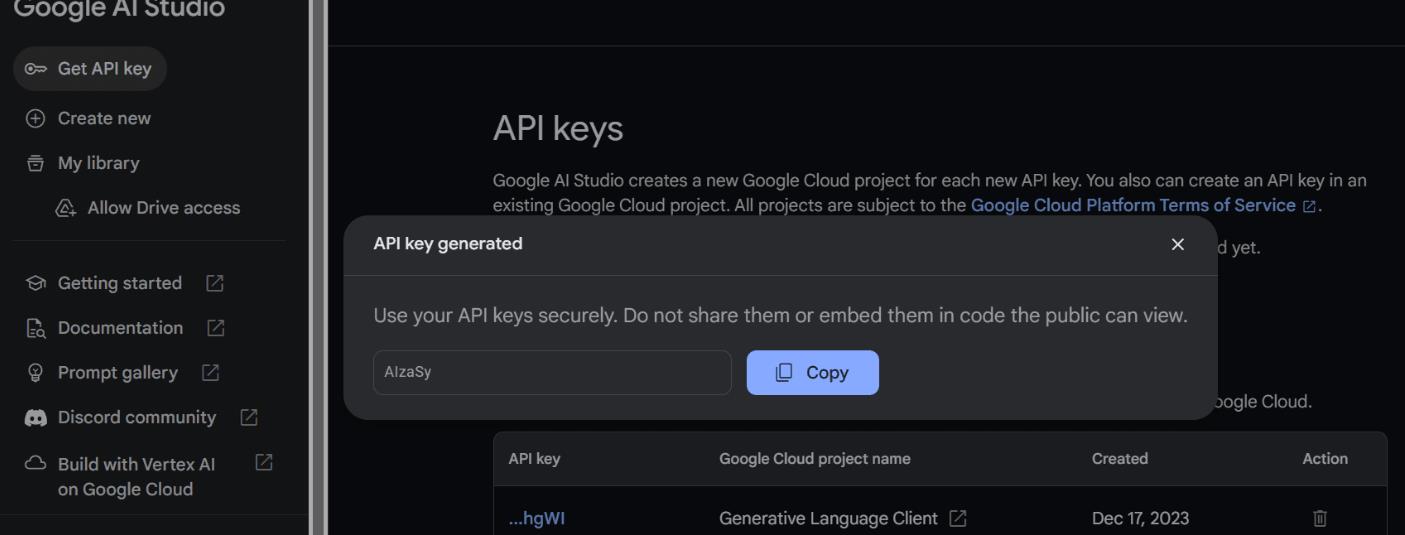Click the Discord logo icon
This screenshot has height=535, width=1405.
tap(35, 418)
